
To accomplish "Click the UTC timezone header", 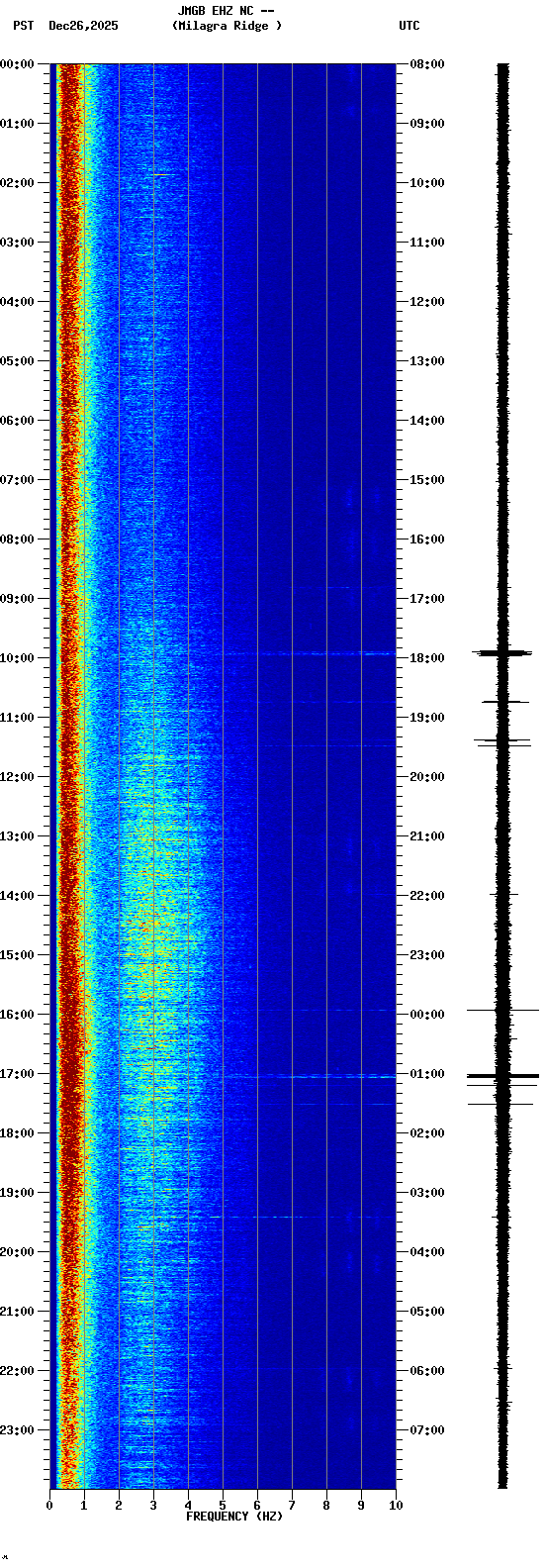I will pyautogui.click(x=409, y=26).
